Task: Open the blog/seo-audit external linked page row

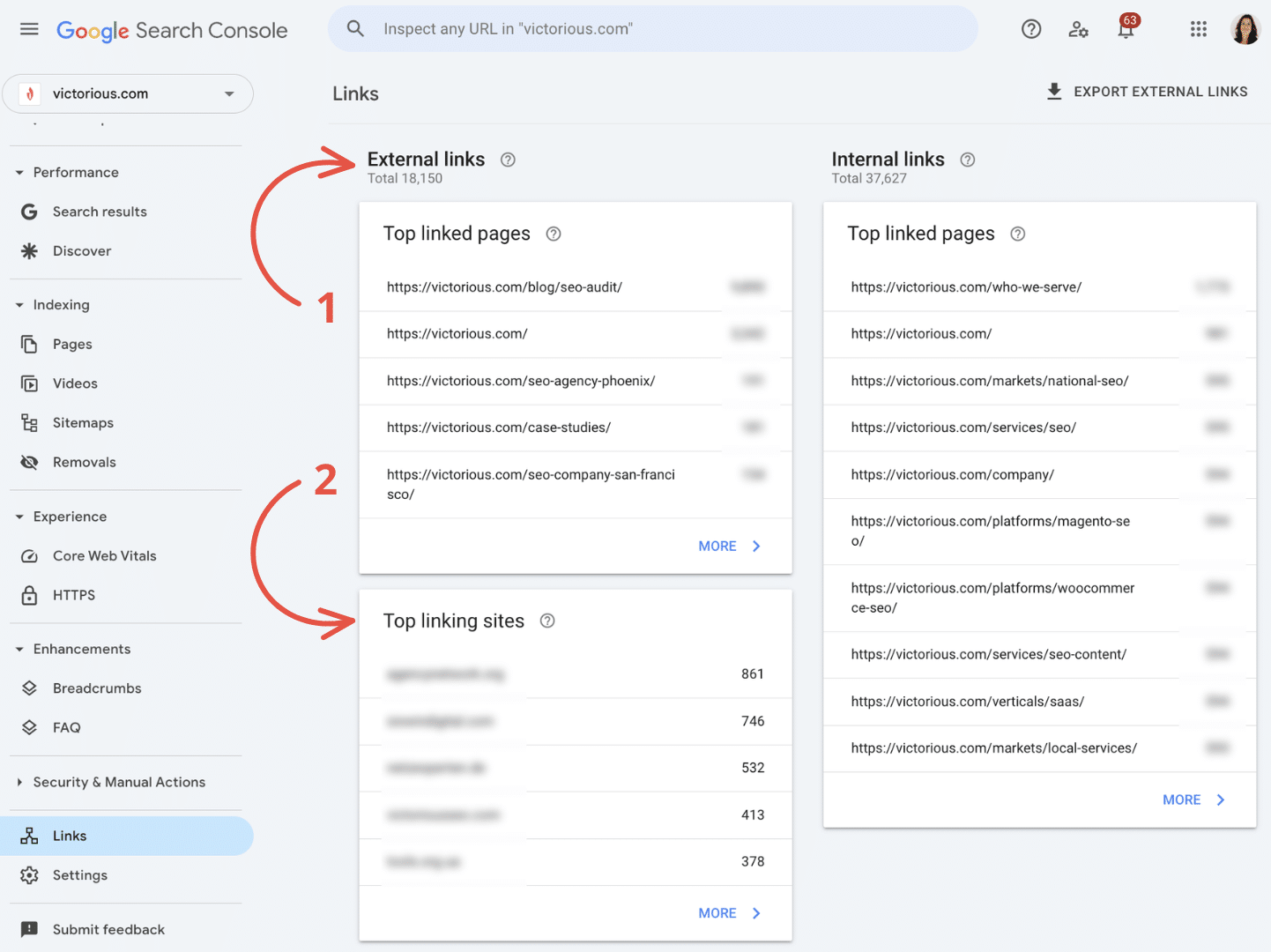Action: 576,287
